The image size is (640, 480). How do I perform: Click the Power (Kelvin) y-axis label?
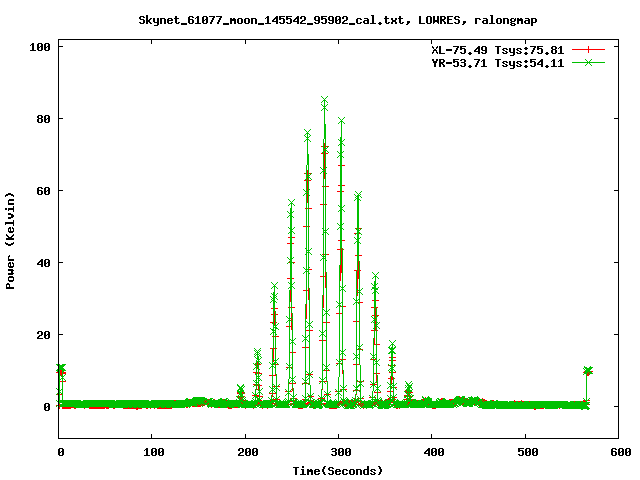(x=11, y=239)
